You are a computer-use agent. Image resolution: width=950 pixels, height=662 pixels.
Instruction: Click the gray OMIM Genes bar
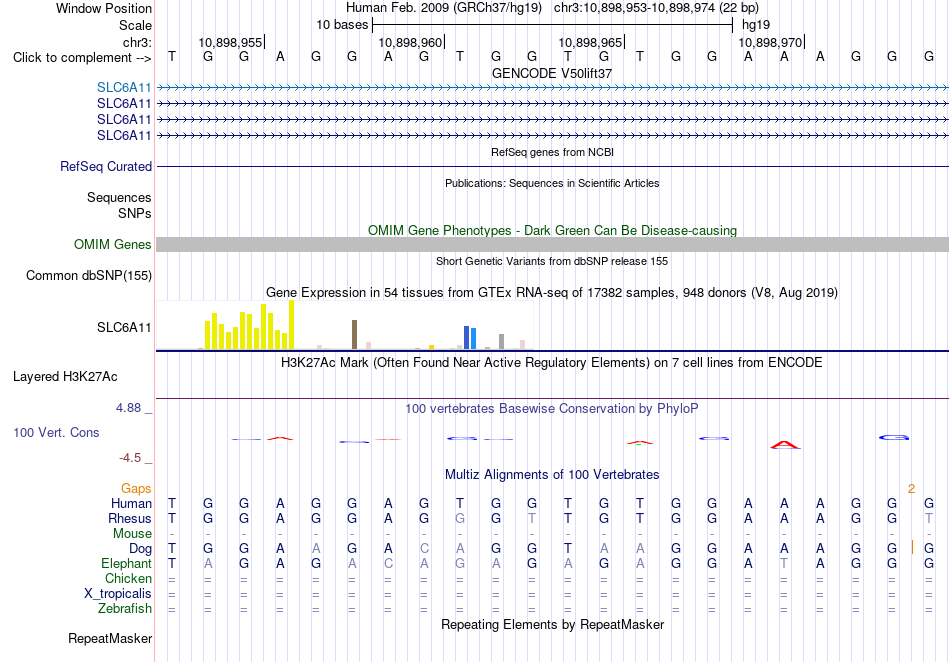pyautogui.click(x=553, y=245)
